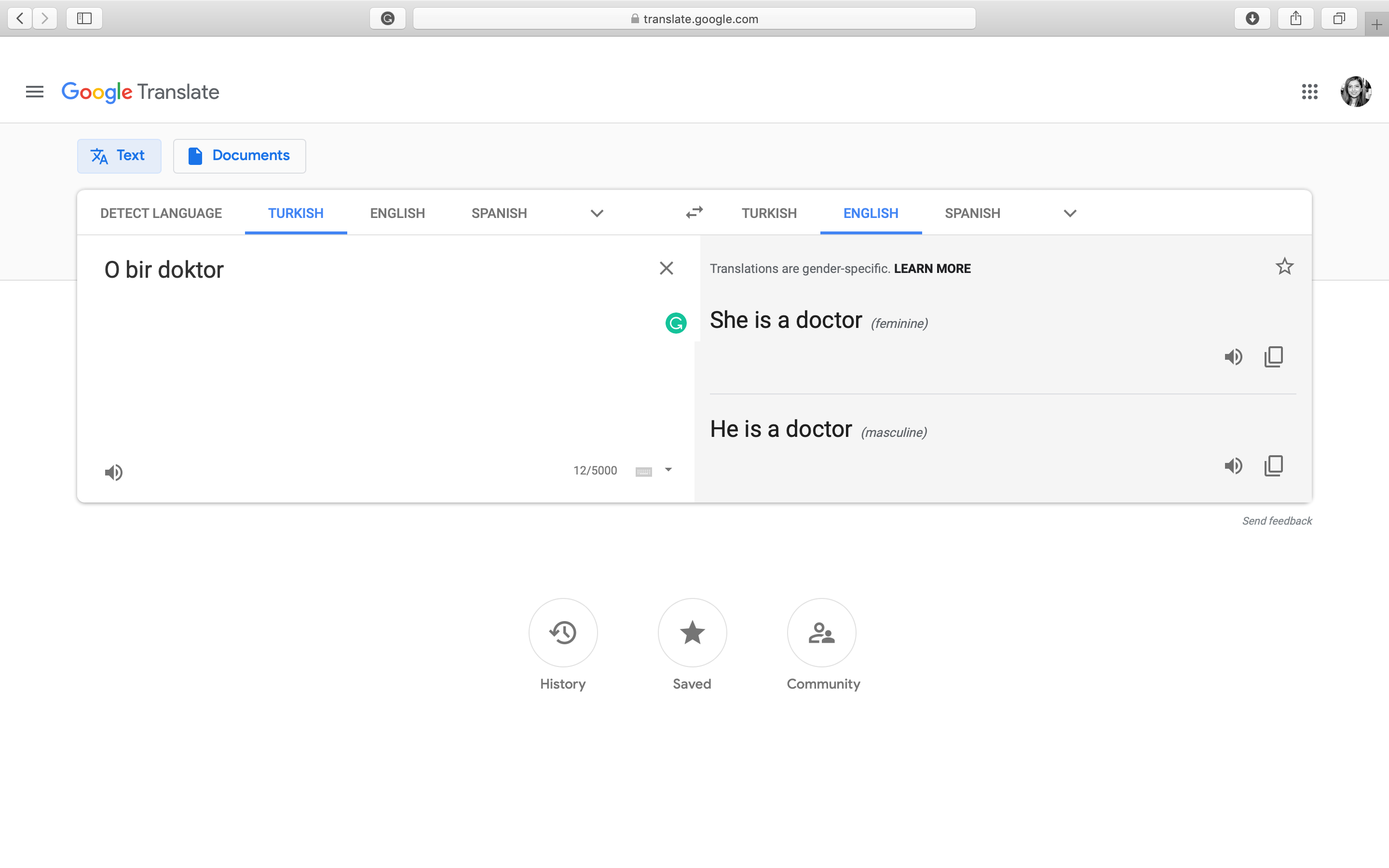Play audio for feminine translation
The width and height of the screenshot is (1389, 868).
point(1233,357)
